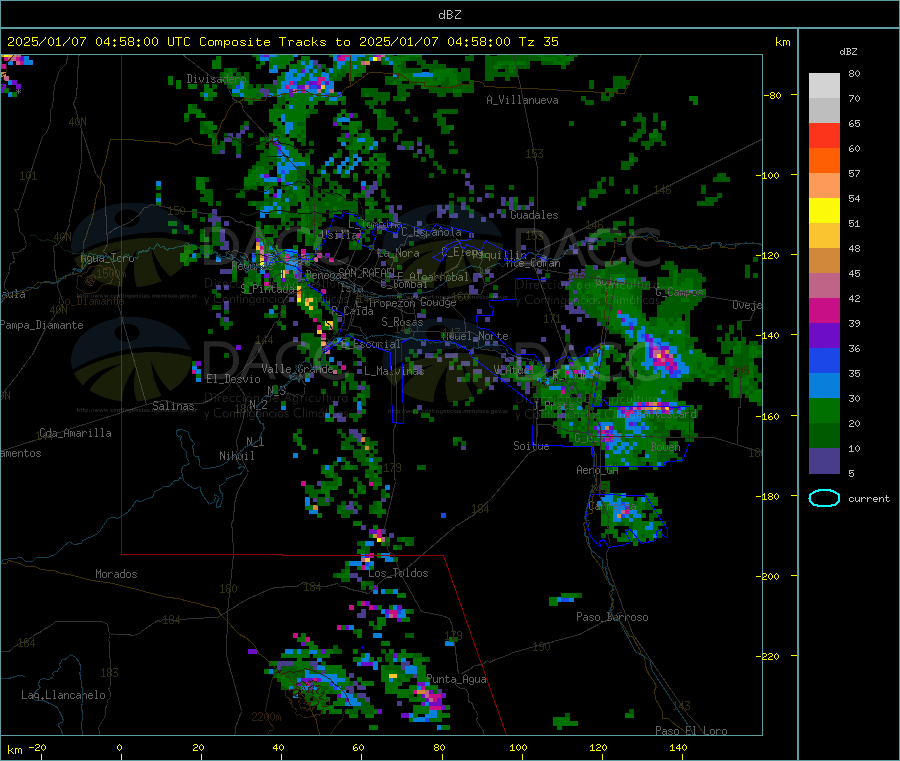This screenshot has height=761, width=900.
Task: Click the Gouge place label
Action: click(439, 302)
